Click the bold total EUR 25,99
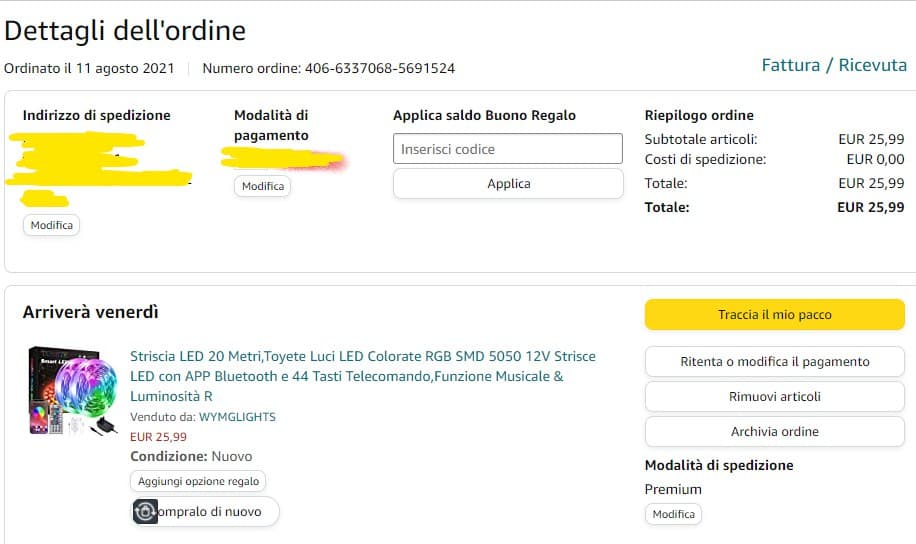This screenshot has height=544, width=916. coord(870,207)
